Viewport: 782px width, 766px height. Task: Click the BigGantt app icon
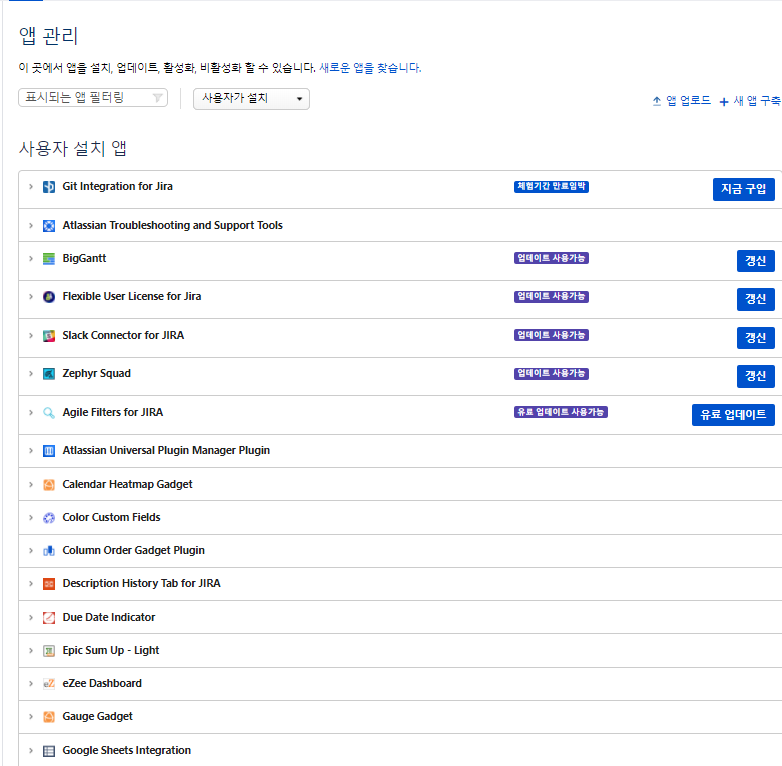click(x=49, y=259)
